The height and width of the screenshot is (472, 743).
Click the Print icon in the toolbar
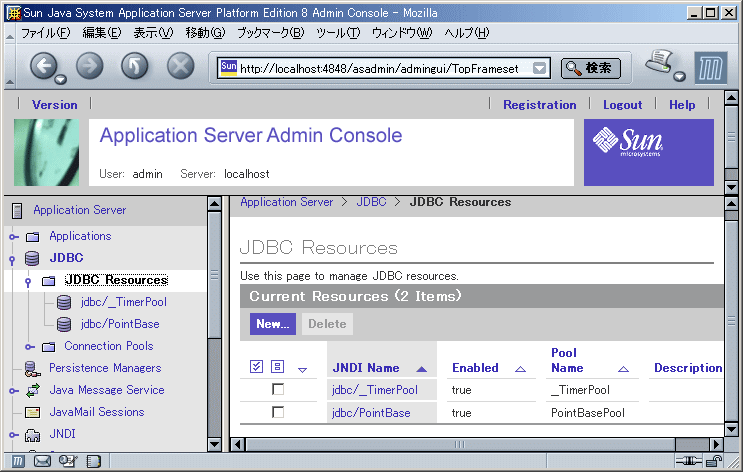[x=659, y=62]
